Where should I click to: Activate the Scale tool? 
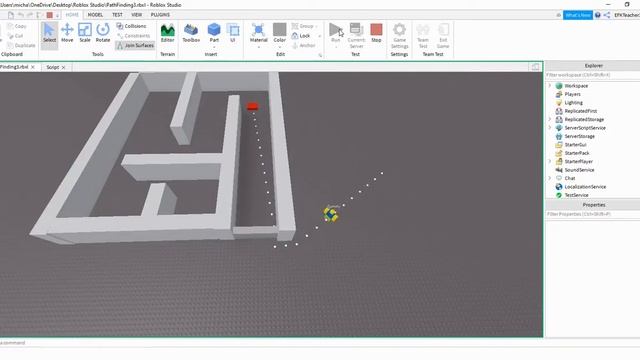(85, 33)
